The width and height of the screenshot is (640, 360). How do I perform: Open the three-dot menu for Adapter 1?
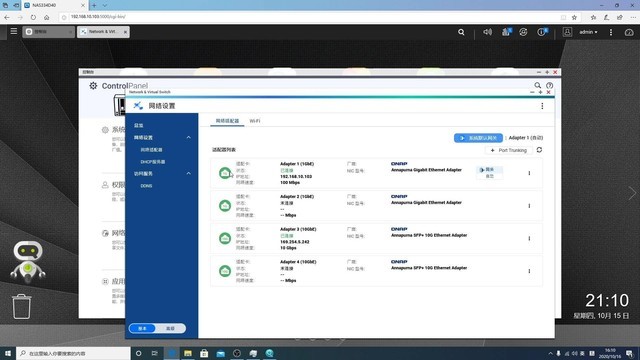pos(529,173)
